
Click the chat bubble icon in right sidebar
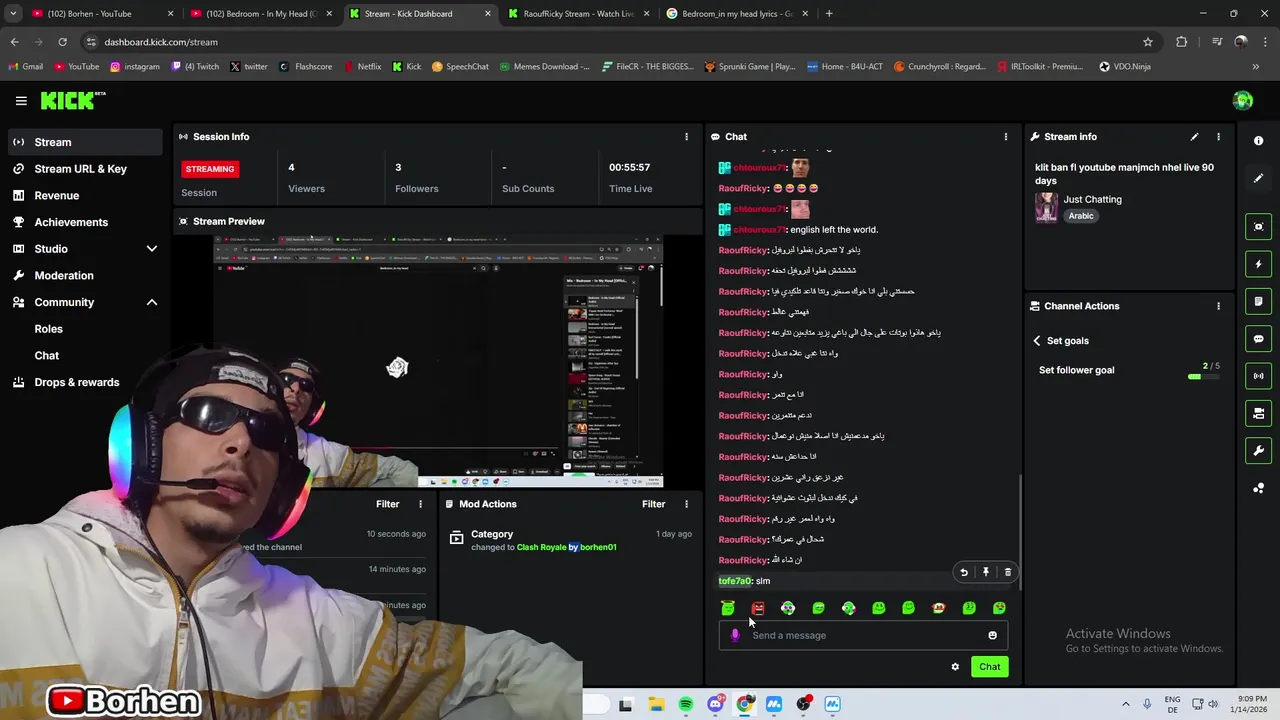click(x=1259, y=339)
